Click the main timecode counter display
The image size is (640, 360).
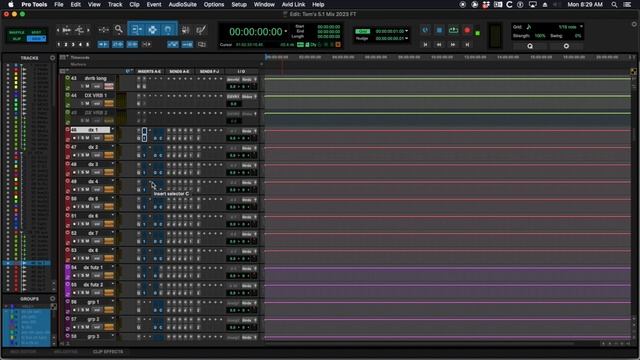point(256,32)
